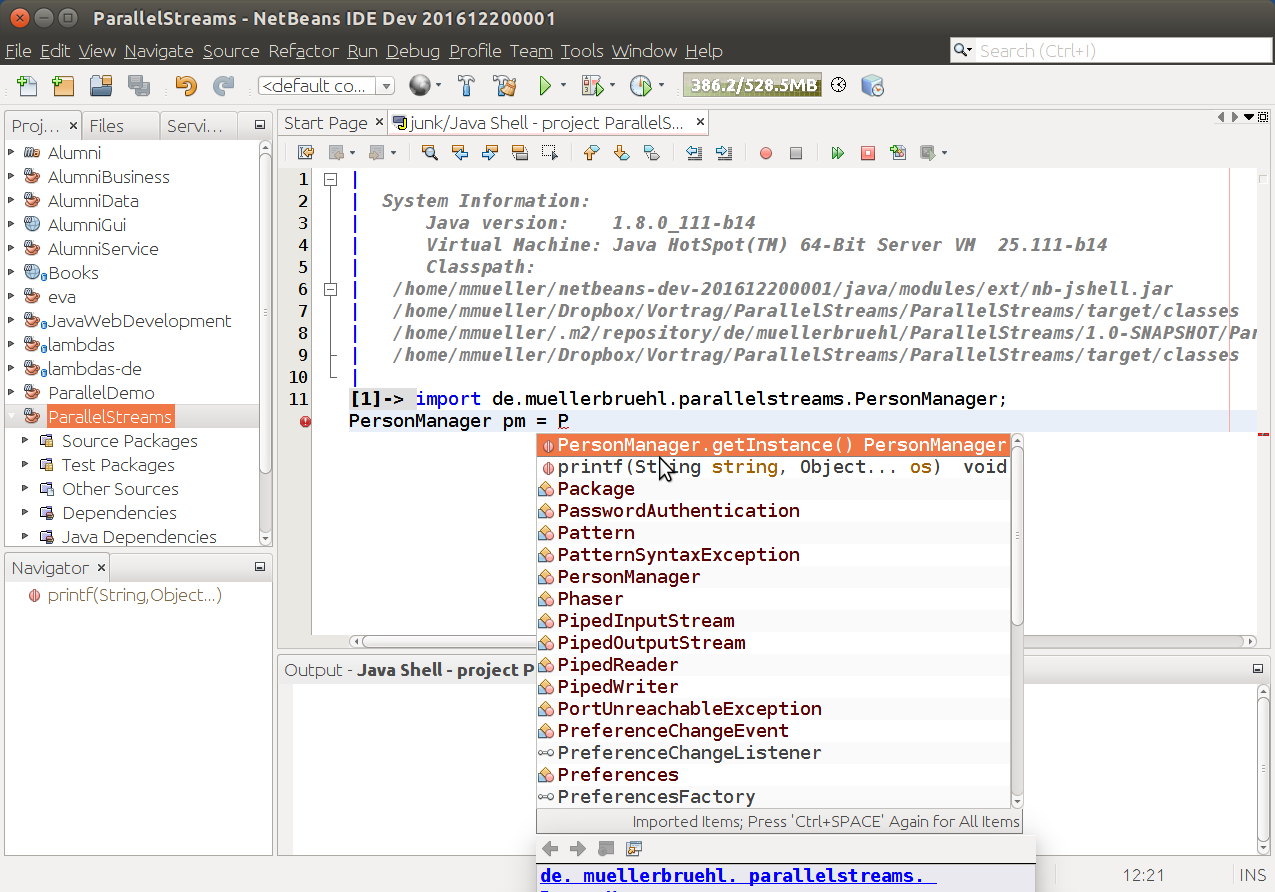Open the javadoc in external browser icon
Viewport: 1275px width, 892px height.
(633, 849)
